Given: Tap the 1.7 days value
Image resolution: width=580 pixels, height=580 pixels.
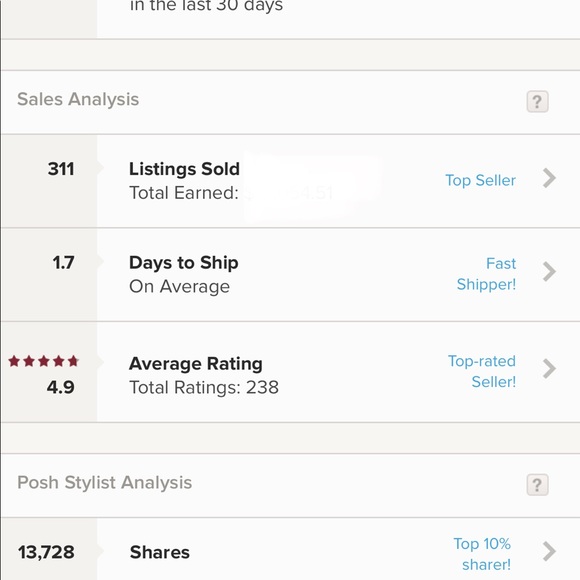Looking at the screenshot, I should [x=63, y=263].
